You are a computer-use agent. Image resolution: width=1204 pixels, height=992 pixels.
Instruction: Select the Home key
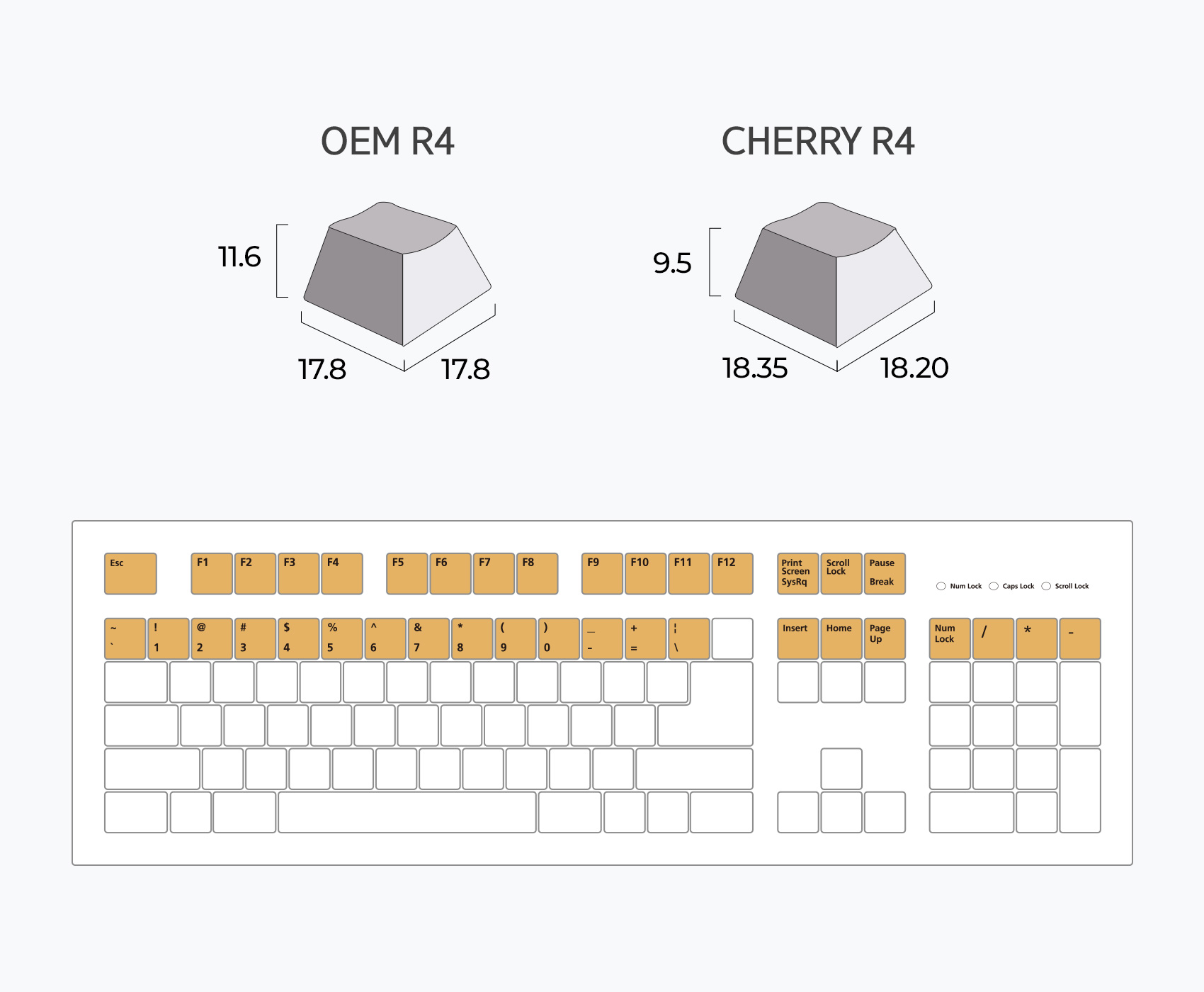point(841,638)
